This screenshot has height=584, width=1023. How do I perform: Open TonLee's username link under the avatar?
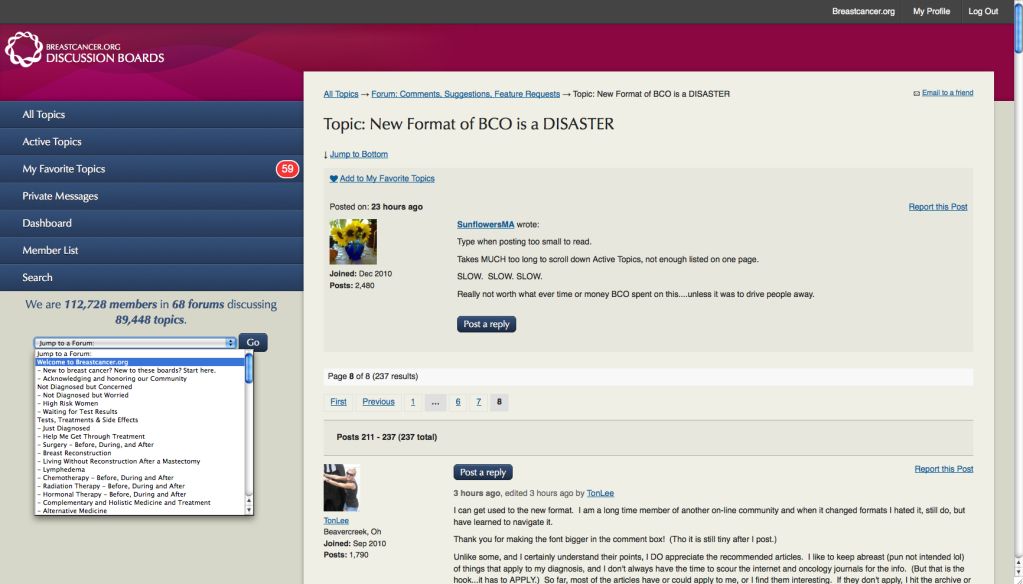tap(336, 521)
